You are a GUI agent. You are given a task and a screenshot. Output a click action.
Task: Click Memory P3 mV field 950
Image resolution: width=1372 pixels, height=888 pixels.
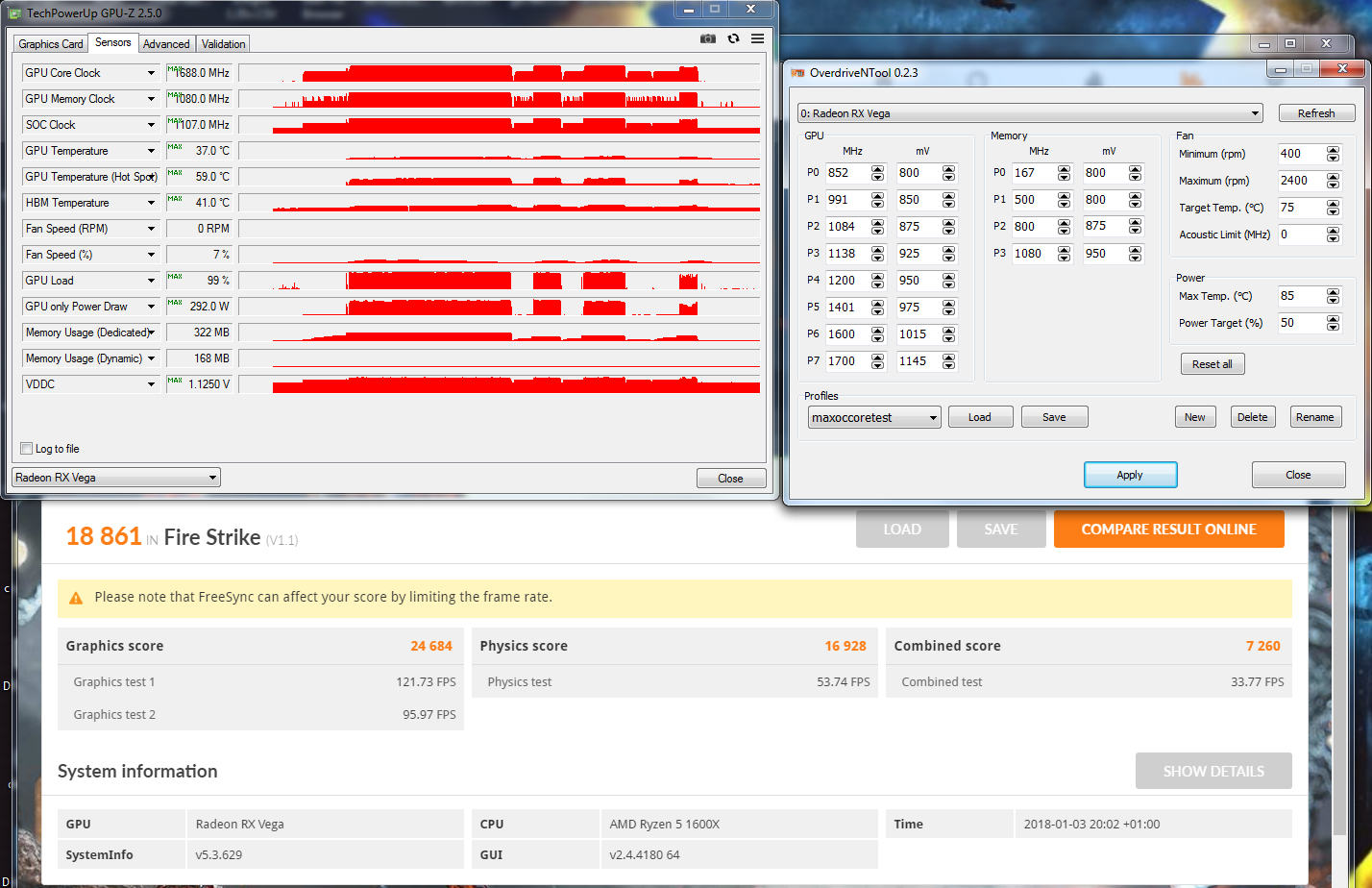pyautogui.click(x=1105, y=254)
